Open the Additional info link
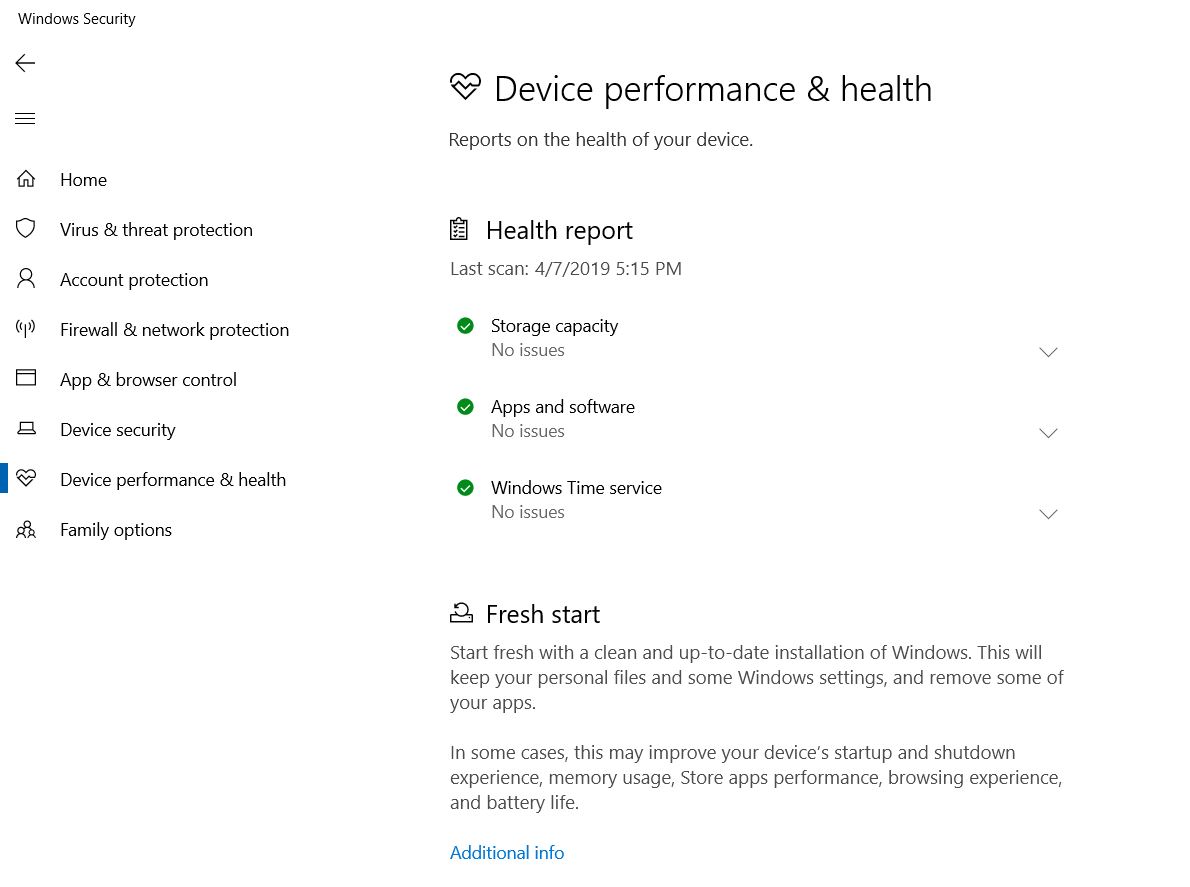 click(507, 853)
